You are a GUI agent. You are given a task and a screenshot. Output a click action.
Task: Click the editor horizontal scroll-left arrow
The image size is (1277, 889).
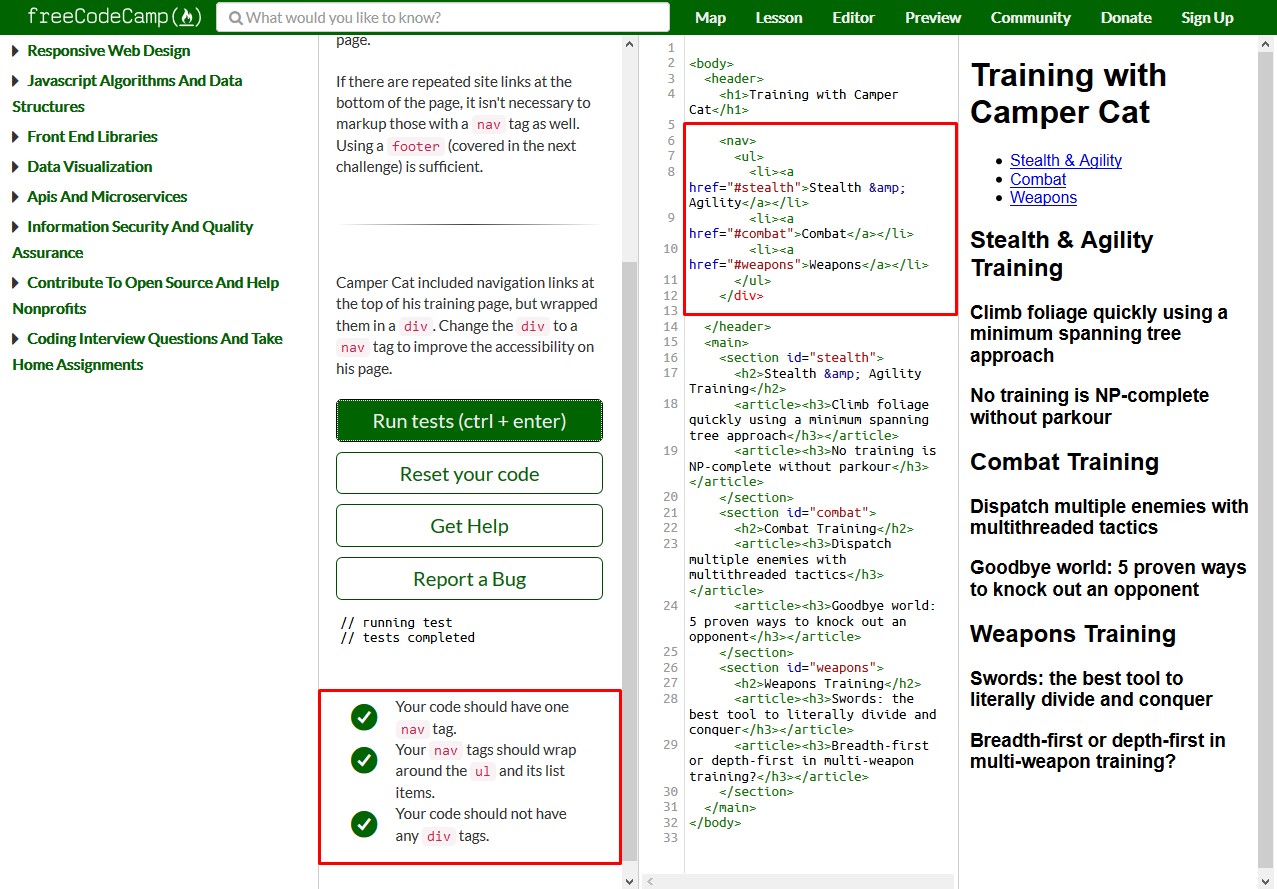651,881
